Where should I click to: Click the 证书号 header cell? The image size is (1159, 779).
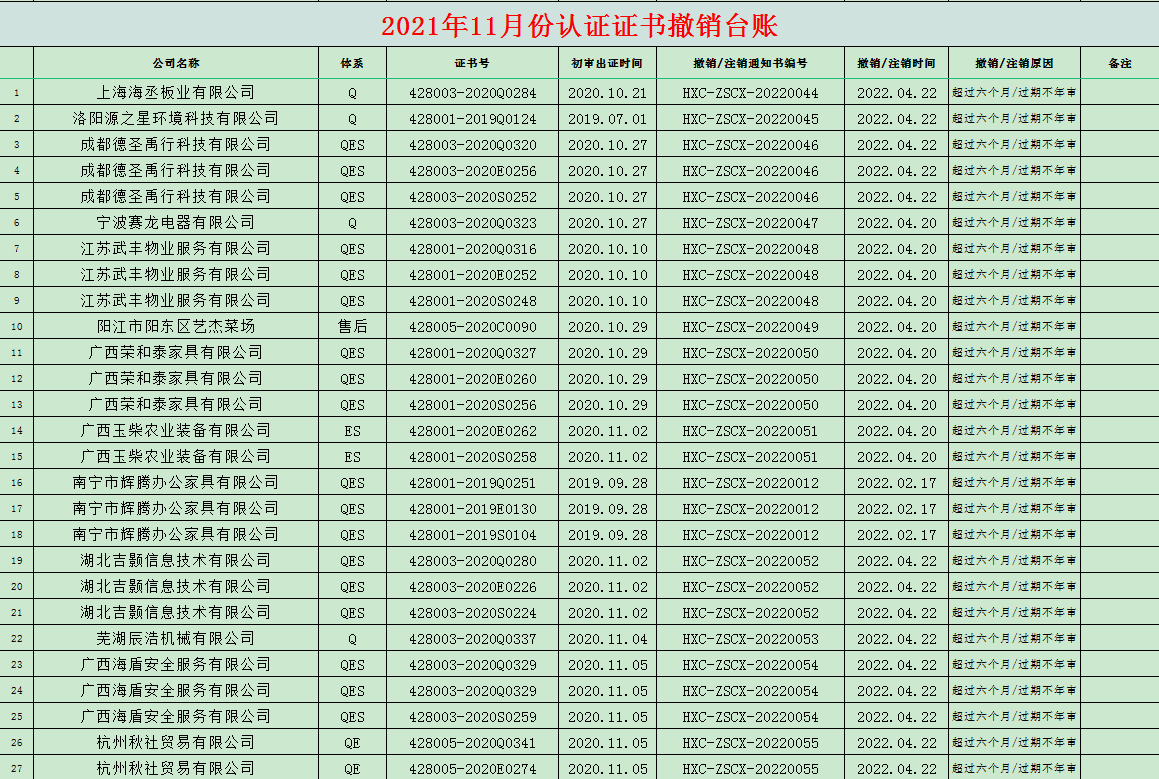(x=472, y=63)
